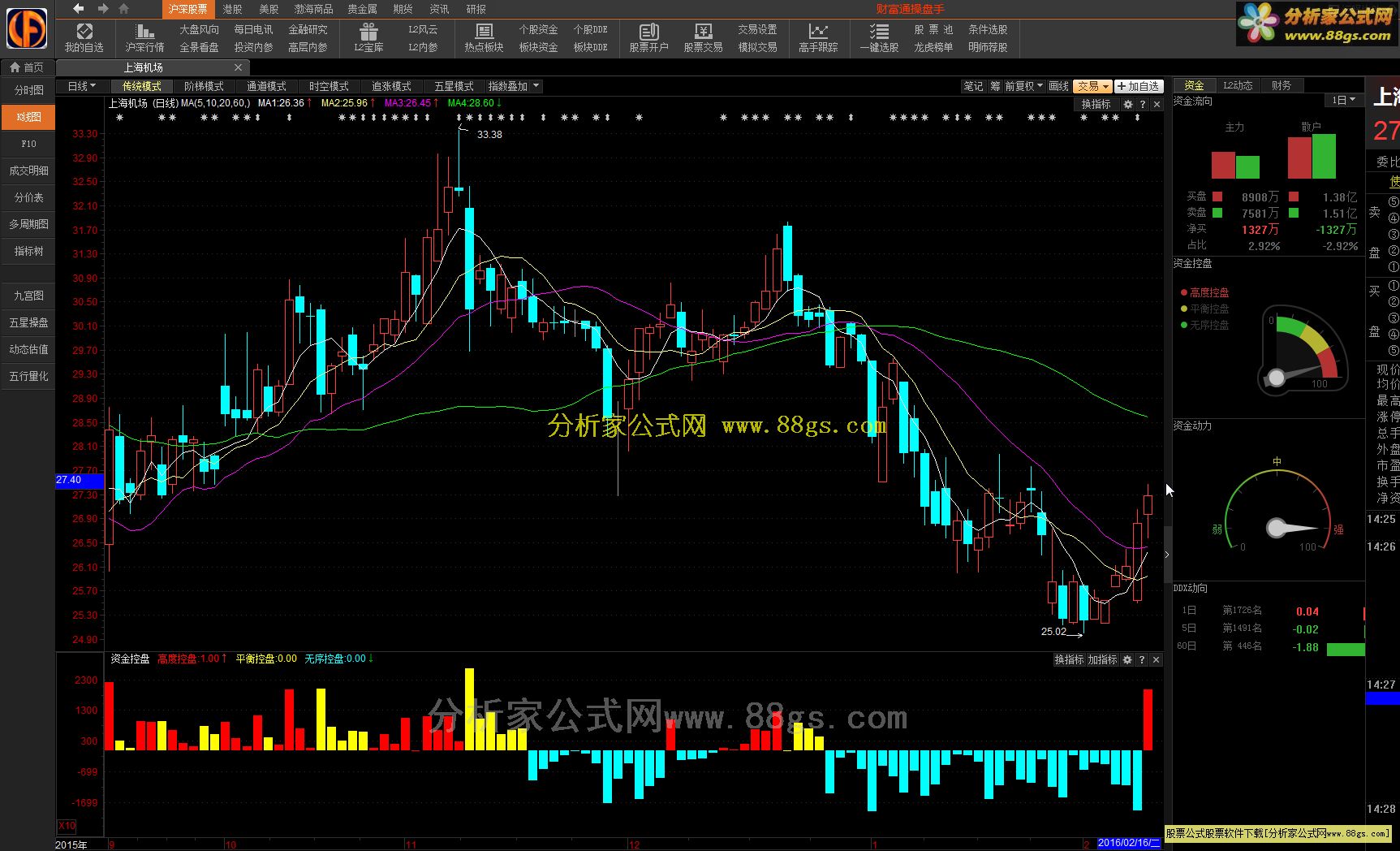Click 换指标 button on main chart
The width and height of the screenshot is (1400, 851).
1096,105
